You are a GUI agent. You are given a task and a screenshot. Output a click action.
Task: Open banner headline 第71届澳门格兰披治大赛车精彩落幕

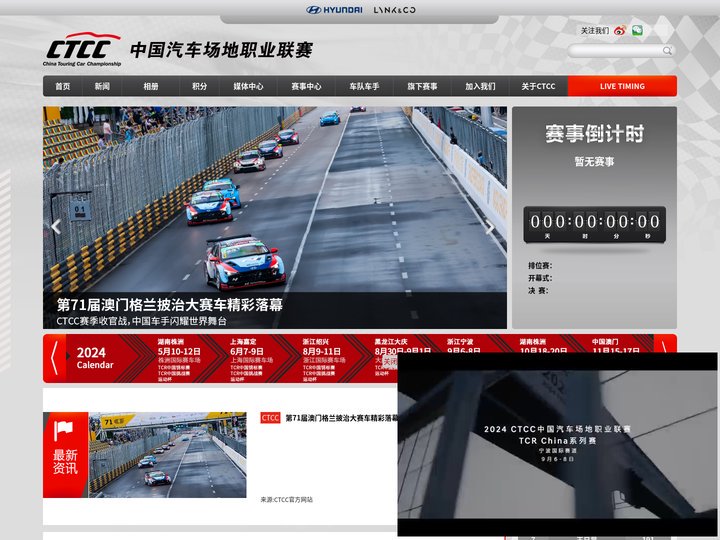[x=169, y=305]
